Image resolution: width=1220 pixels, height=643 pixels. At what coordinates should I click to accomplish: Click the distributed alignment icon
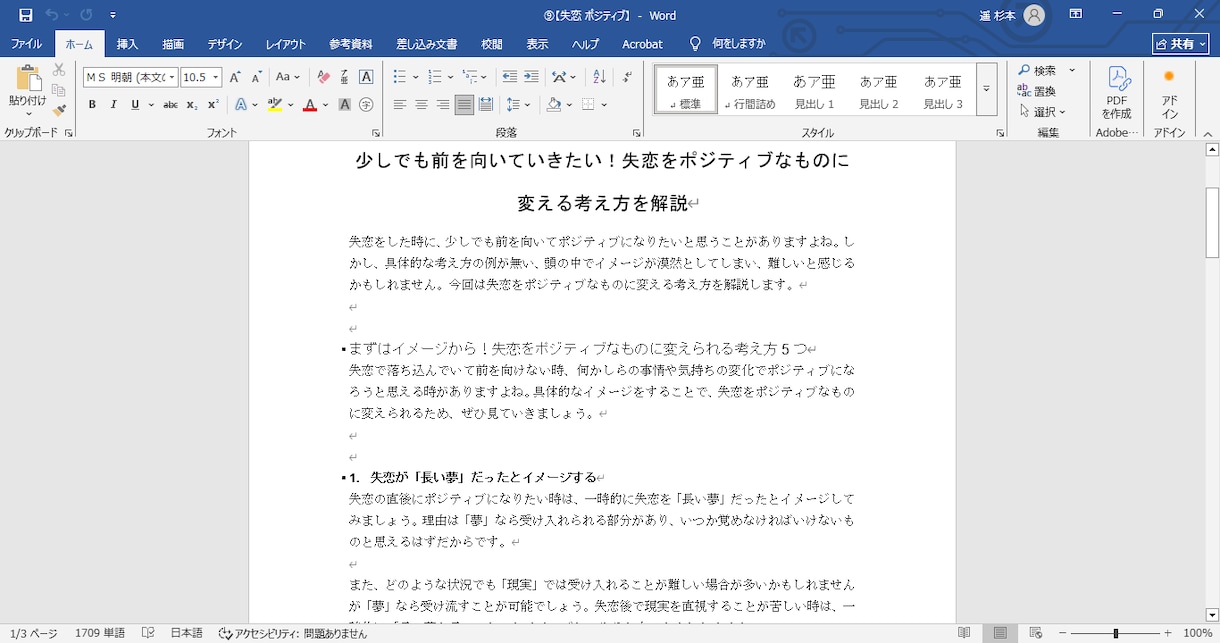click(x=486, y=105)
